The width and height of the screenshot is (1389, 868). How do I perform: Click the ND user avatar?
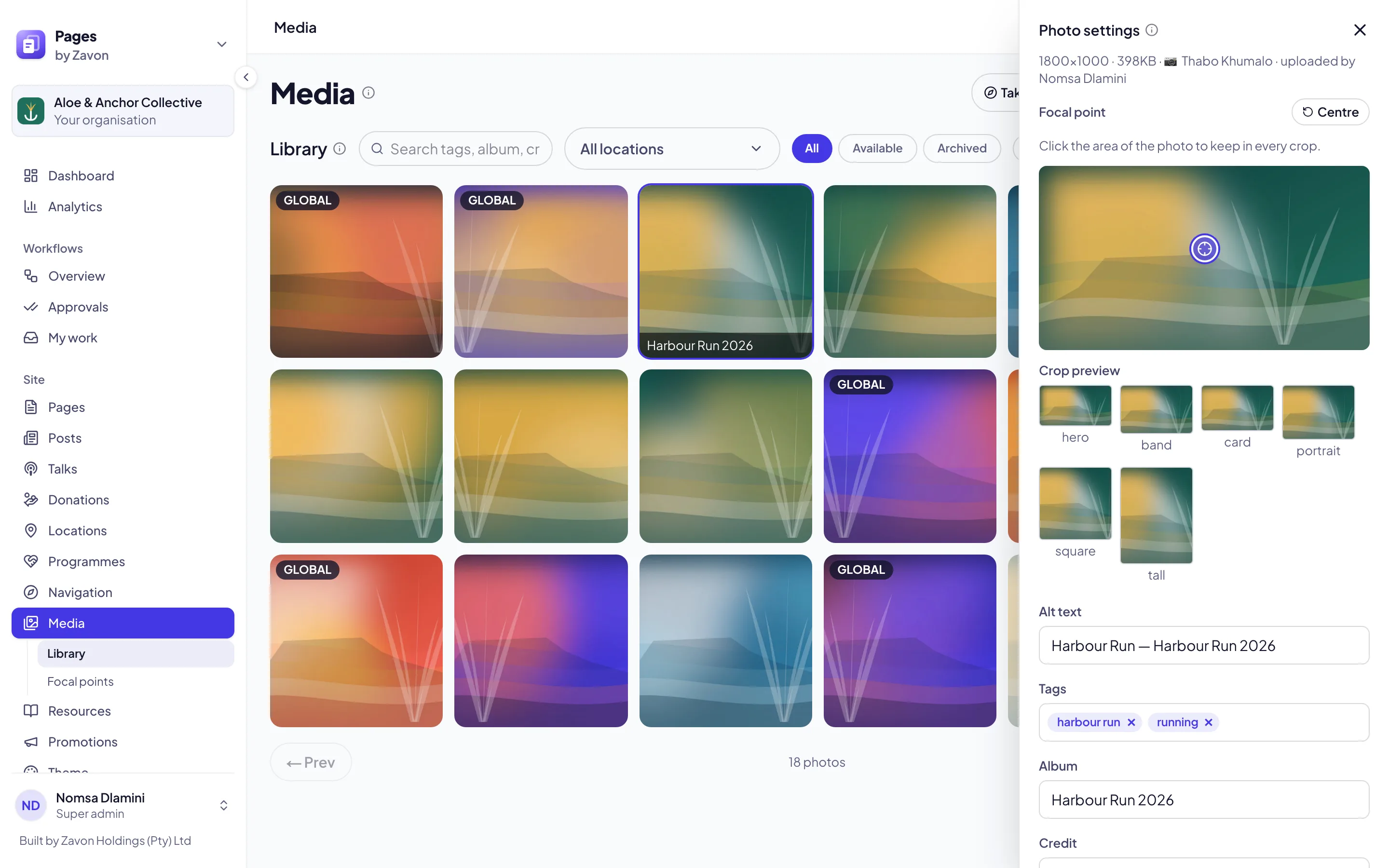(x=30, y=805)
